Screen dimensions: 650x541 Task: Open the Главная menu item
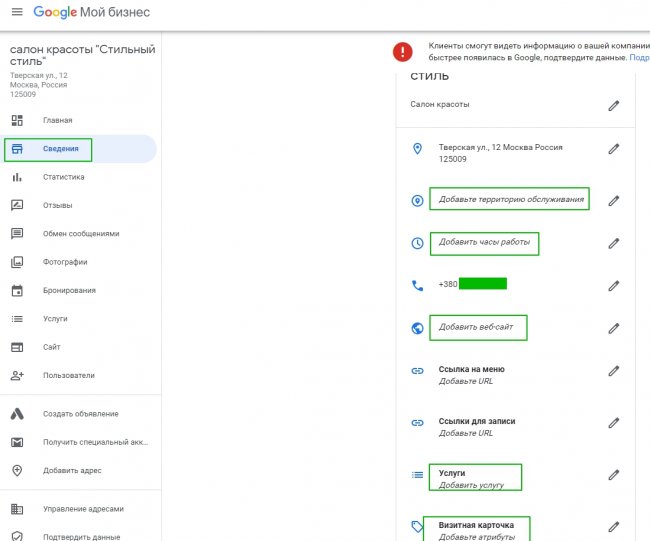click(57, 121)
